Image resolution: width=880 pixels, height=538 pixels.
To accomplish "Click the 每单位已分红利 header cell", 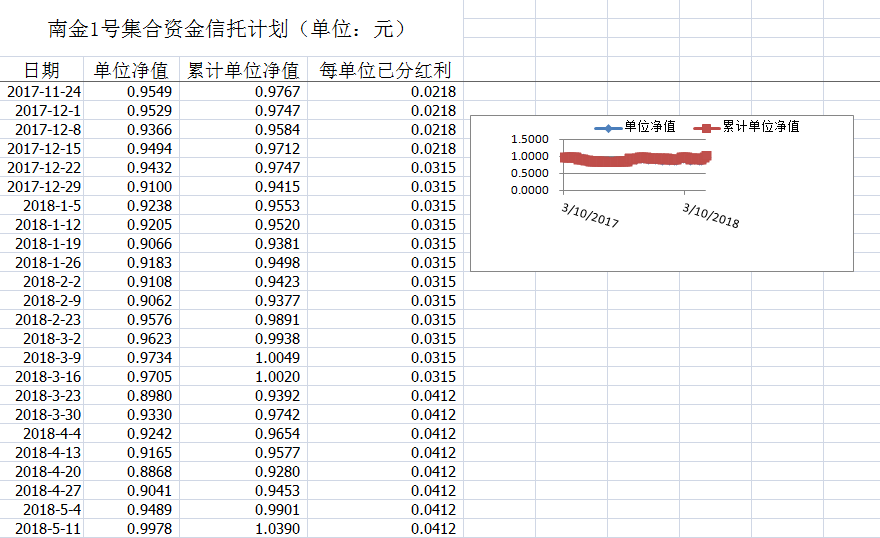I will [x=385, y=70].
